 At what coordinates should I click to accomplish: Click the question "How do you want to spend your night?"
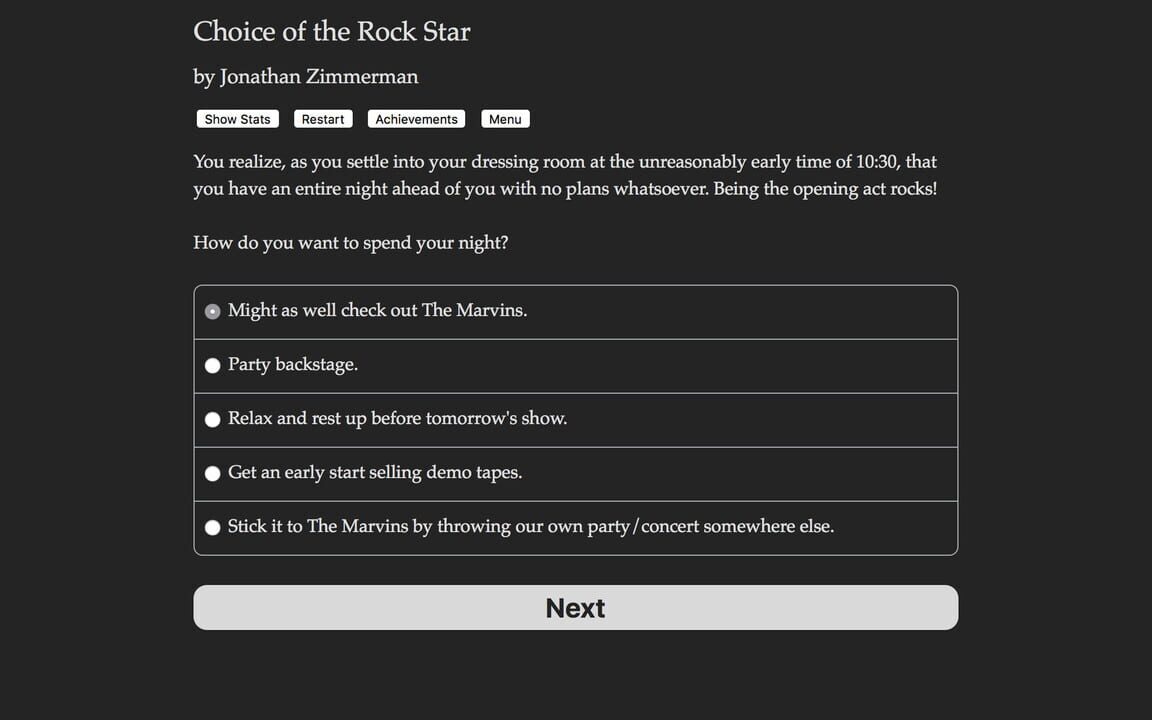(351, 242)
